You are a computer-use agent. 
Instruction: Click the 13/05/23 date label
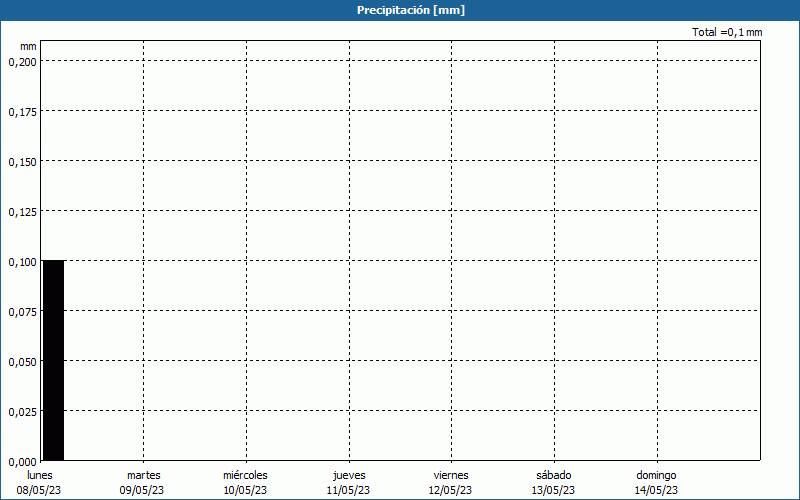coord(553,490)
